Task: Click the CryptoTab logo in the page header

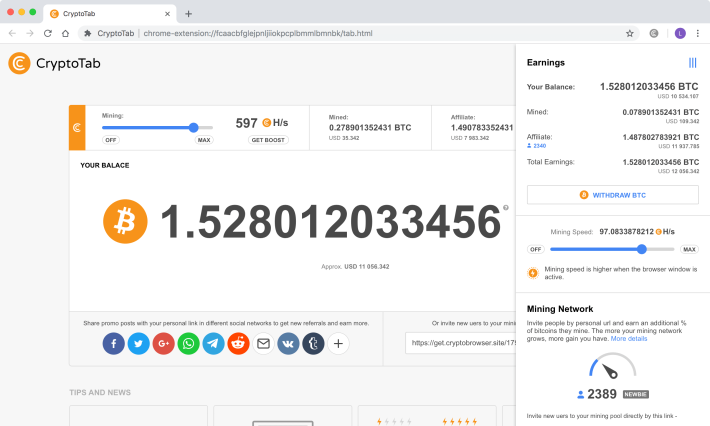Action: (54, 63)
